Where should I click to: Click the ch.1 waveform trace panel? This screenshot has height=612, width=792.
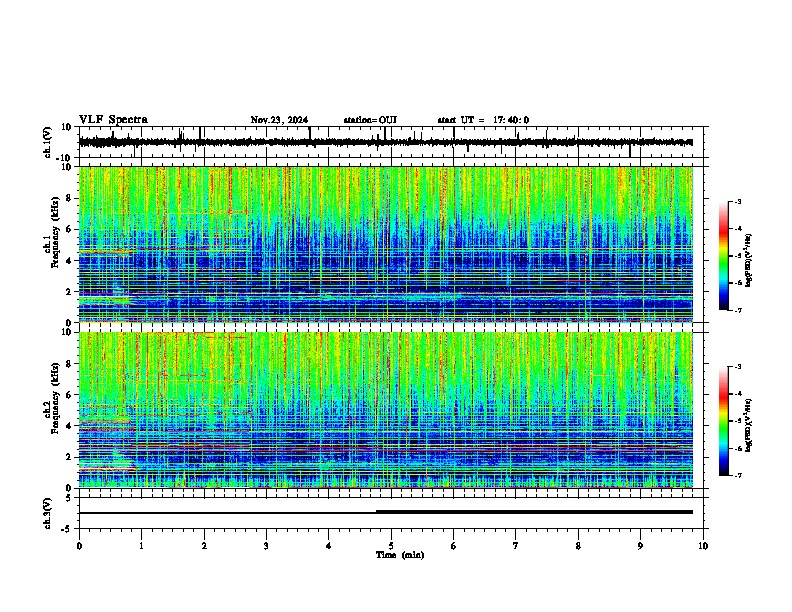pyautogui.click(x=393, y=142)
